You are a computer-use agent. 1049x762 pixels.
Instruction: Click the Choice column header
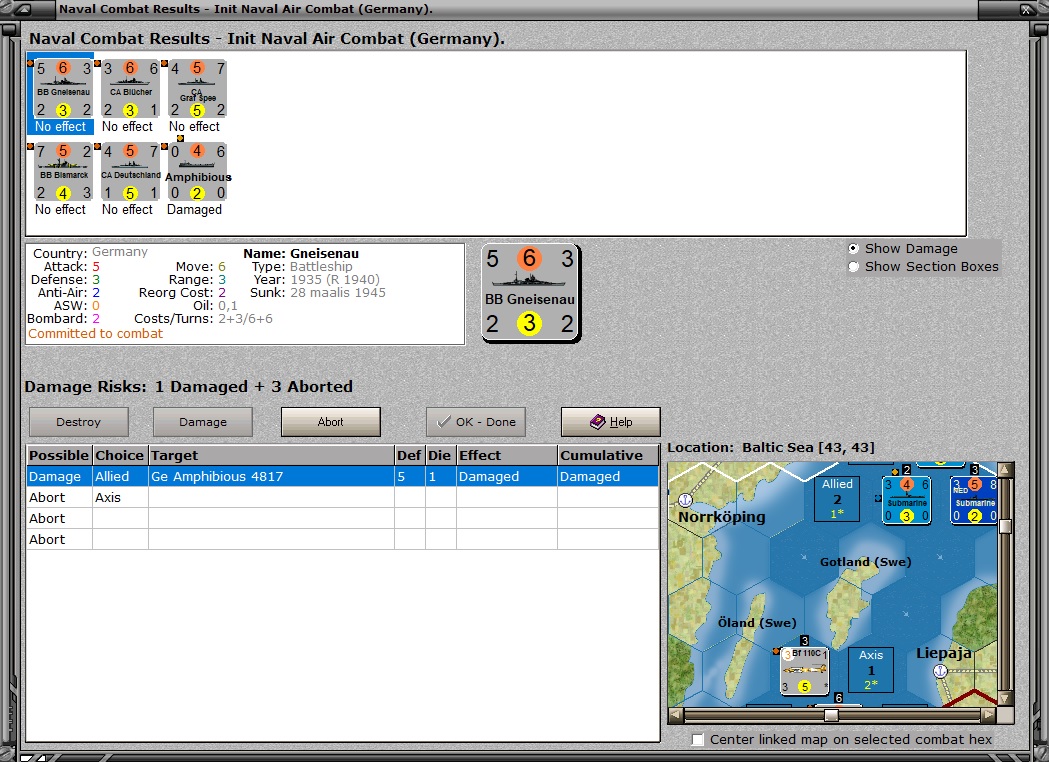[120, 456]
